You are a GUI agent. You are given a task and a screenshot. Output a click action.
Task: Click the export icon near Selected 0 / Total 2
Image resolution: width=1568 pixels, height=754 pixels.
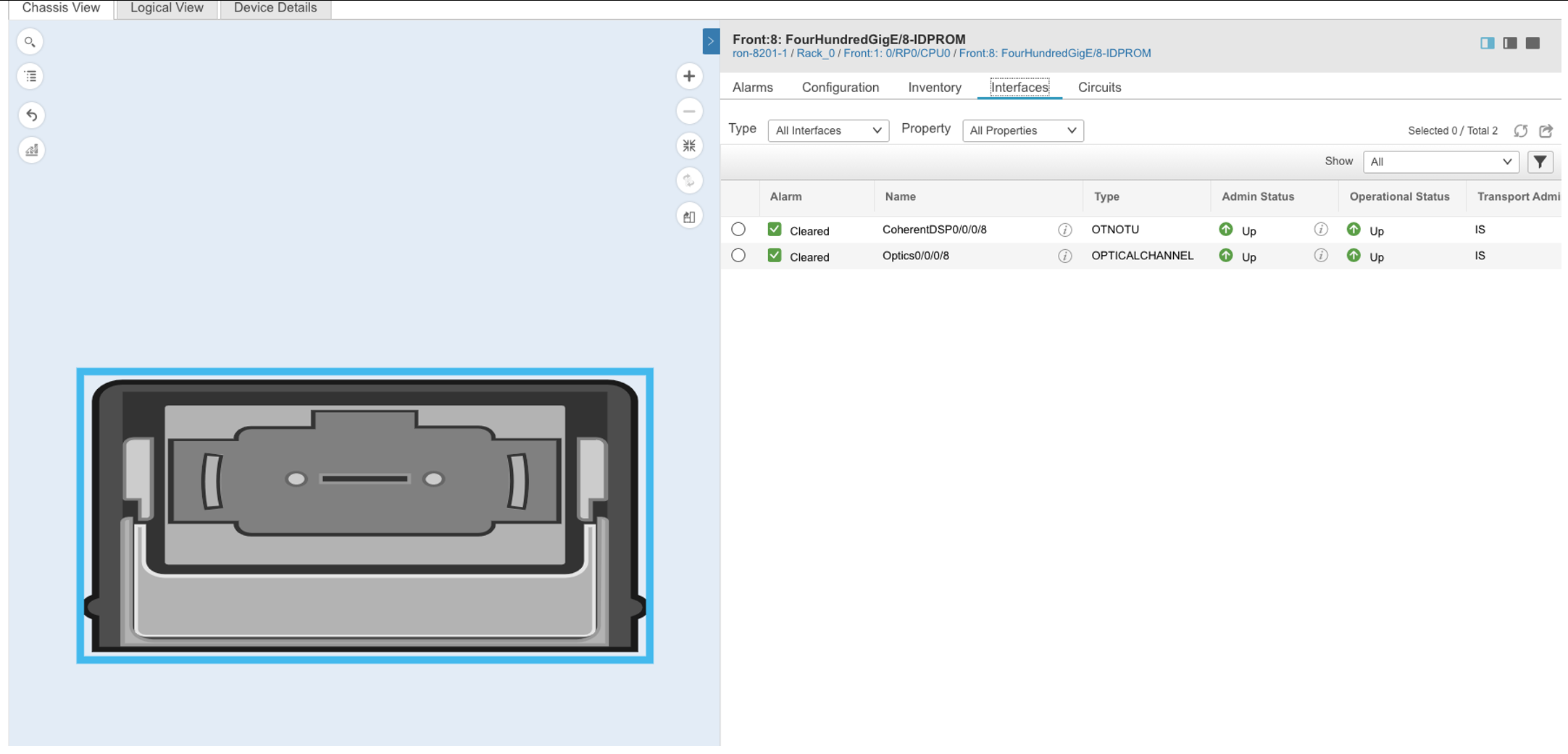point(1547,130)
